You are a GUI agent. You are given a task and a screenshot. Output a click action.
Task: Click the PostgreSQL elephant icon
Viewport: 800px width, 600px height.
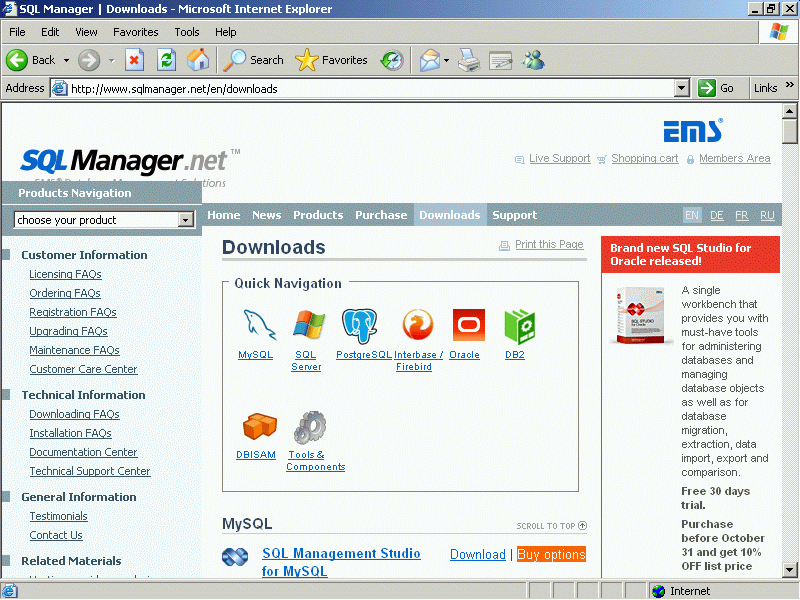click(360, 326)
